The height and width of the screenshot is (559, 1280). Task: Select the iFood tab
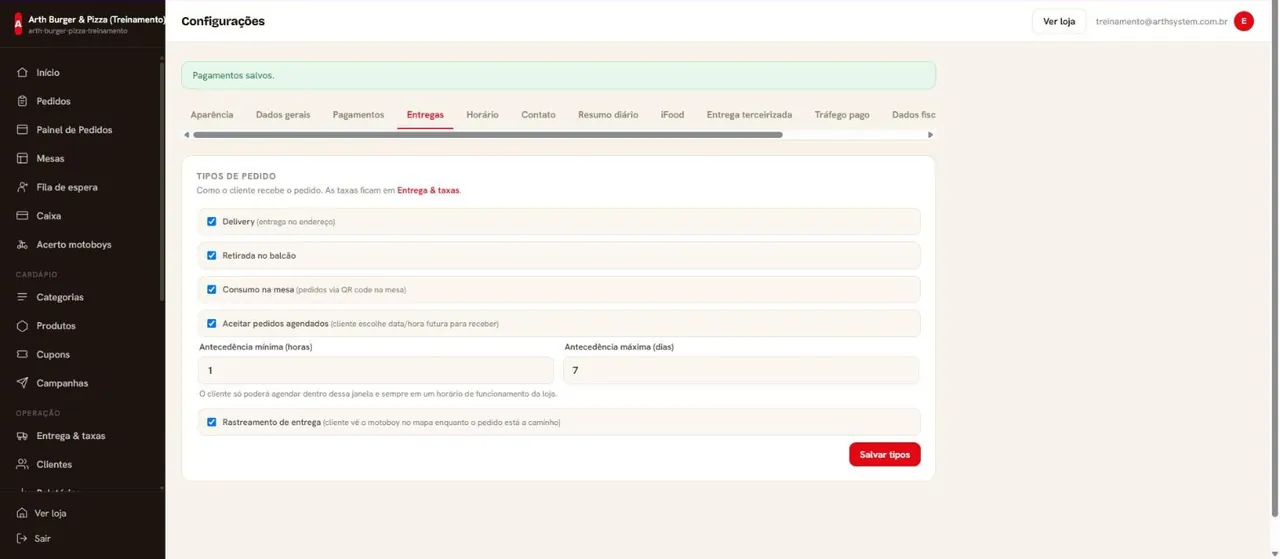point(673,115)
